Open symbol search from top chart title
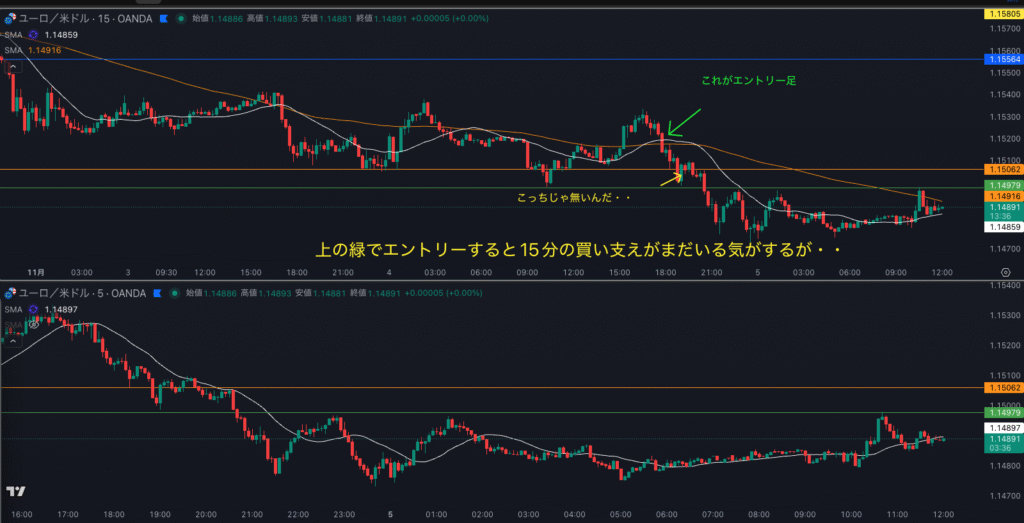 coord(70,18)
